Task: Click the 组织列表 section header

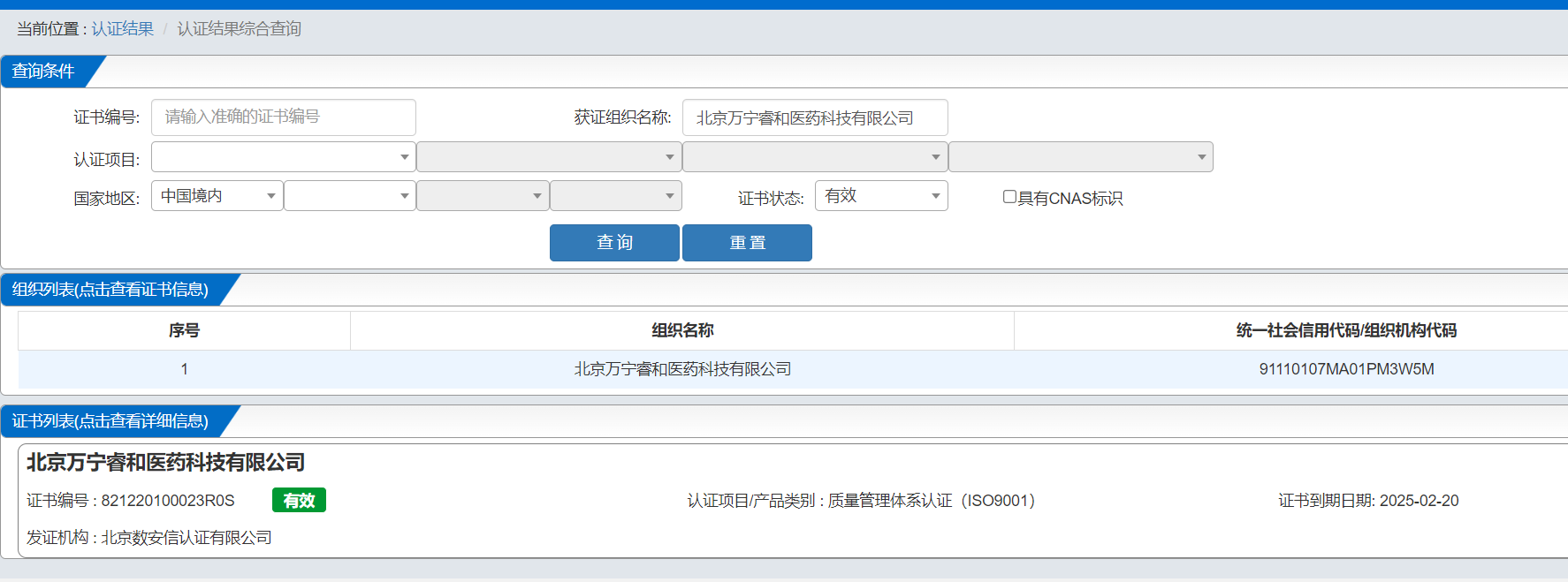Action: click(x=110, y=290)
